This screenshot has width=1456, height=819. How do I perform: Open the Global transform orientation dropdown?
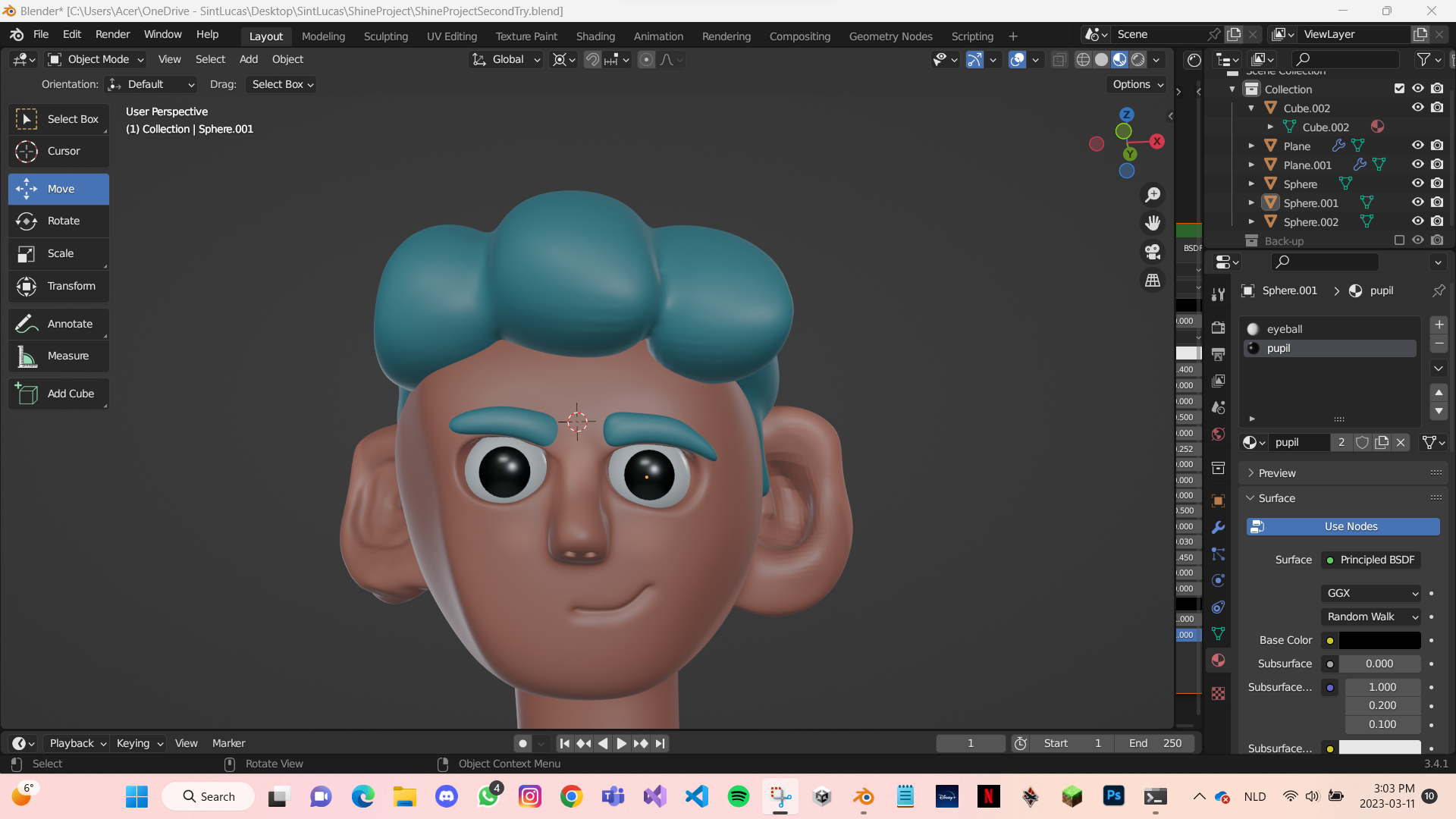pyautogui.click(x=507, y=59)
